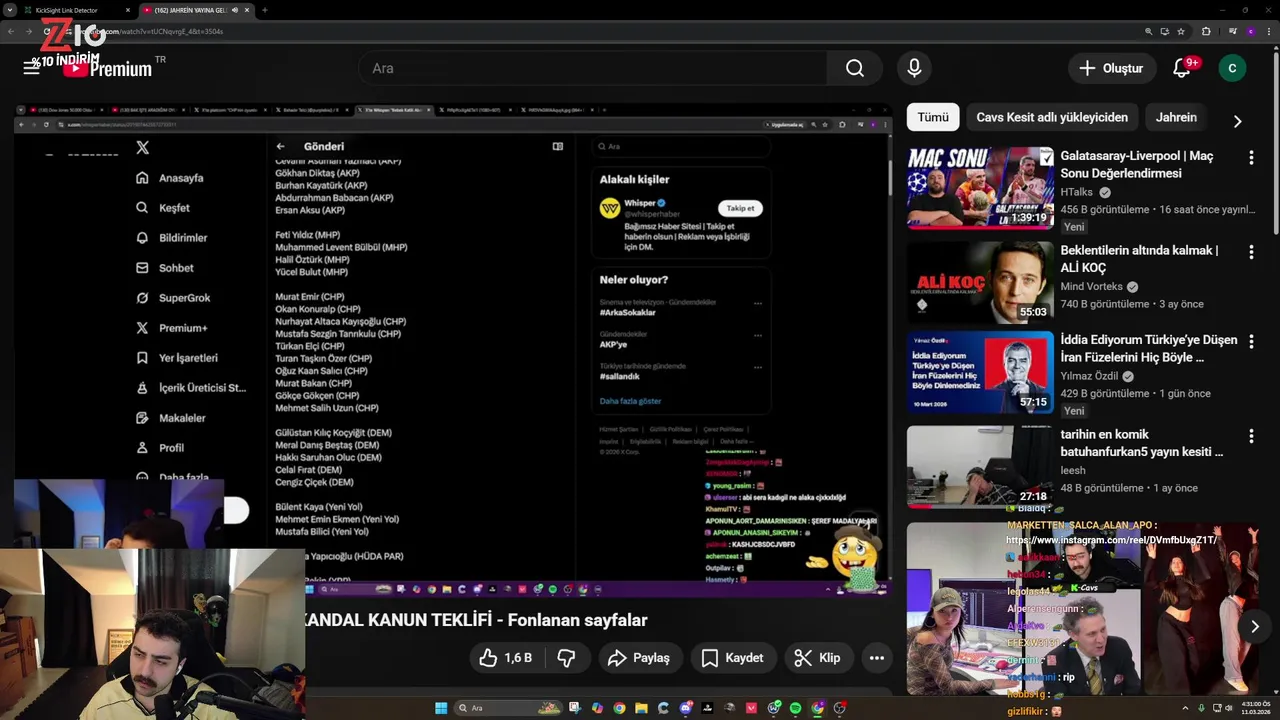Viewport: 1280px width, 720px height.
Task: Show more filter chips with right arrow
Action: click(x=1237, y=120)
